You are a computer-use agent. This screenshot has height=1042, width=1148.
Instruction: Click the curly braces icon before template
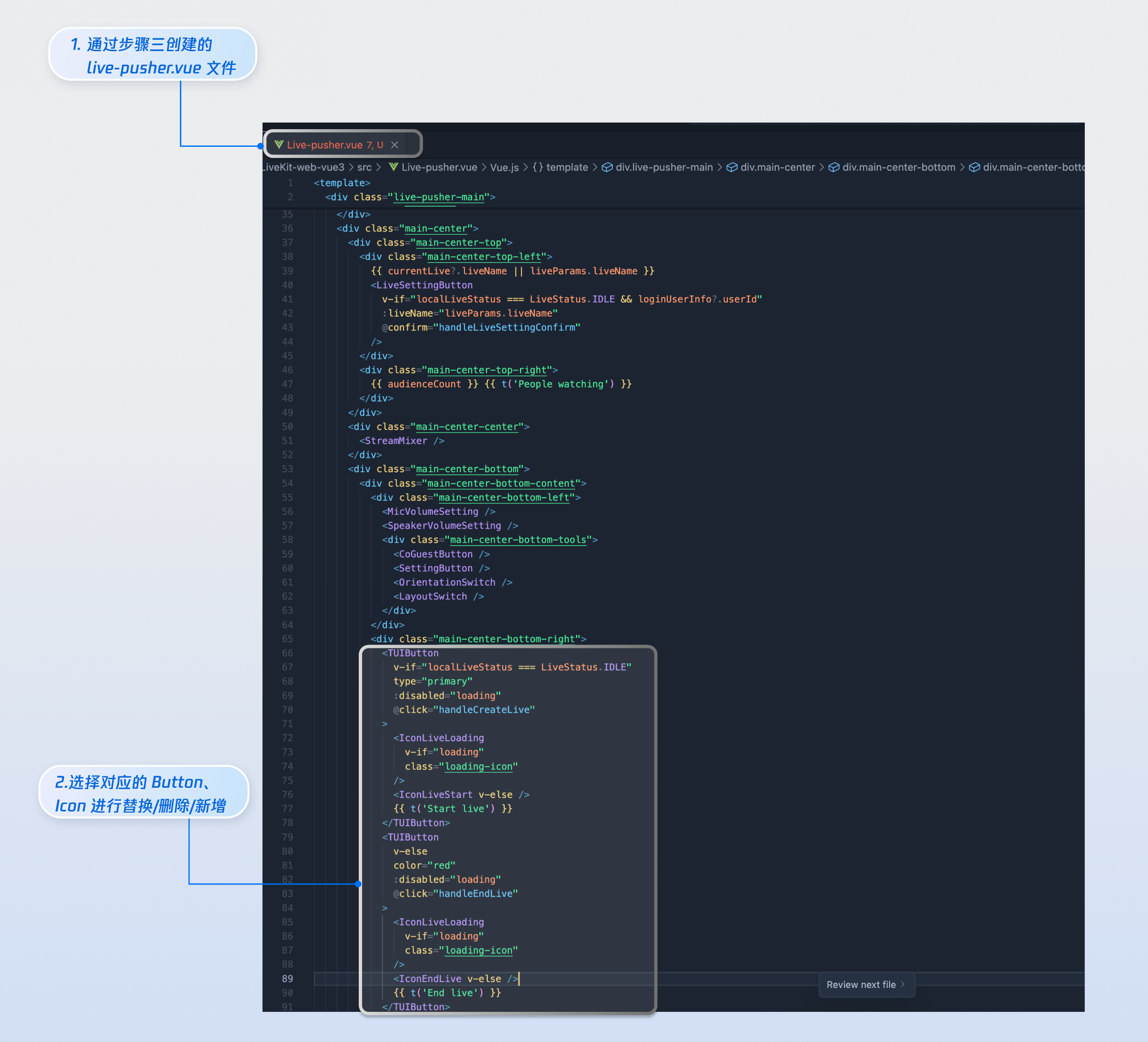click(538, 167)
